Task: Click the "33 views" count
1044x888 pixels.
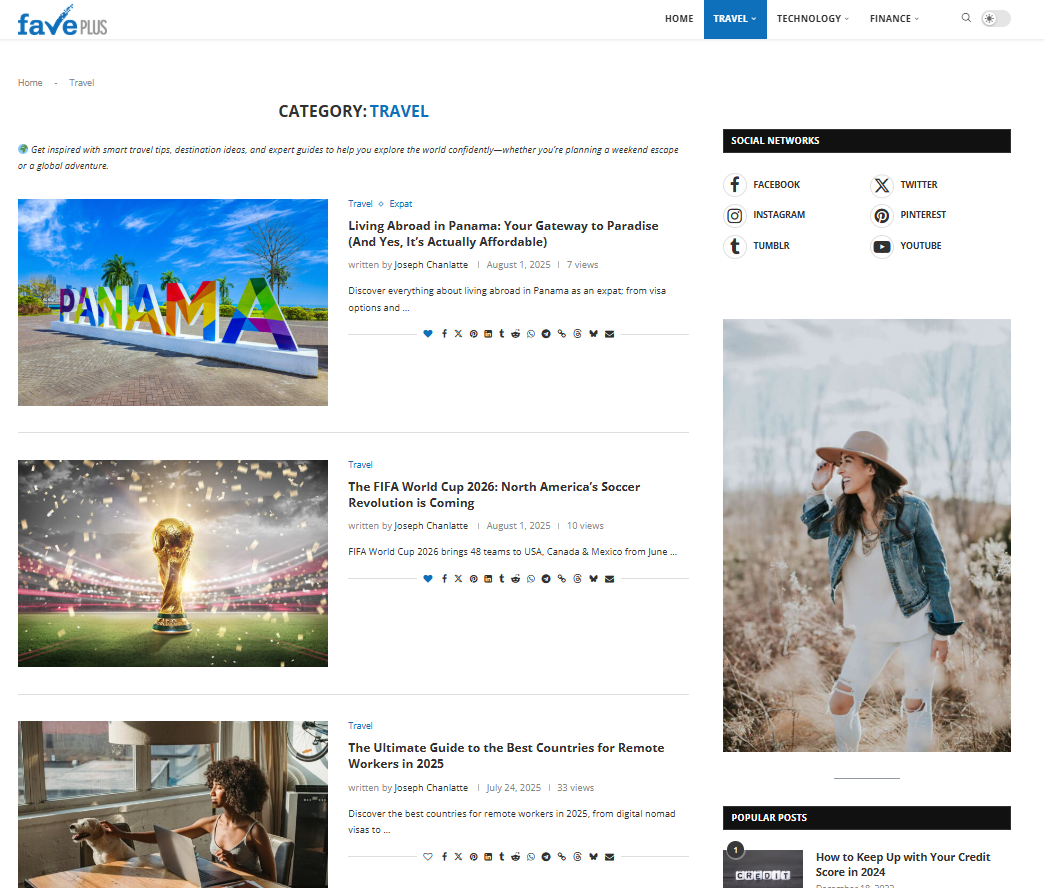Action: coord(575,787)
